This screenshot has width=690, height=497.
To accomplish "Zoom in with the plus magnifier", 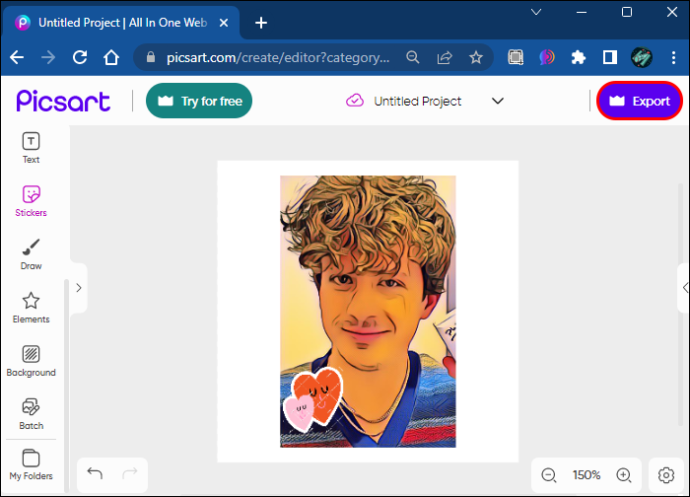I will coord(624,475).
